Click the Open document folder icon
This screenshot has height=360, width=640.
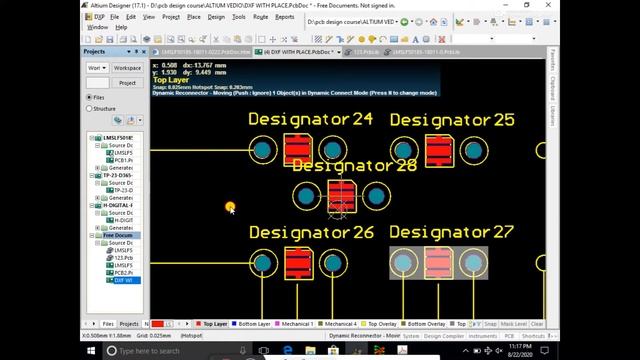98,40
